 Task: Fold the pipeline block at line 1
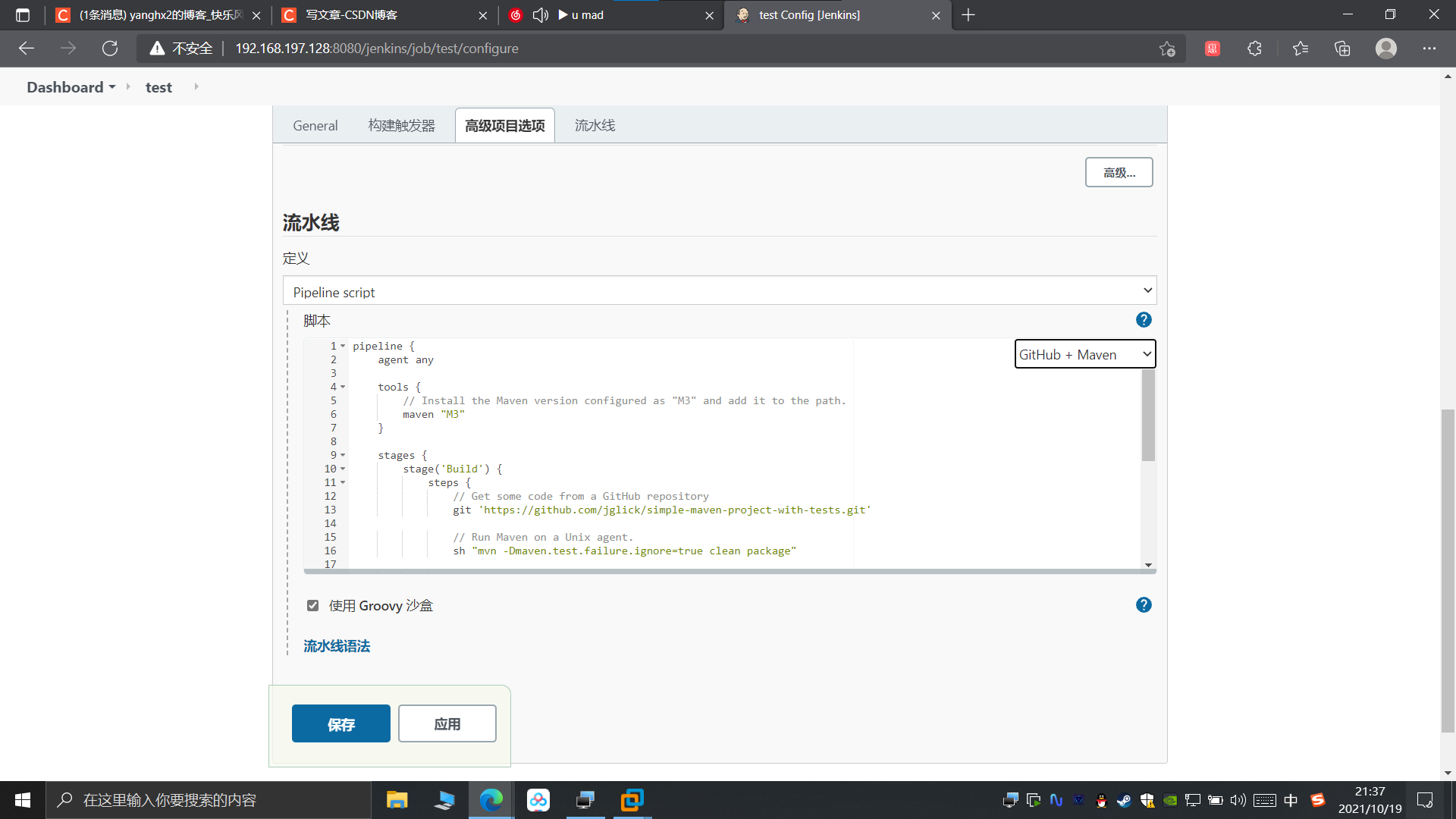pyautogui.click(x=343, y=347)
